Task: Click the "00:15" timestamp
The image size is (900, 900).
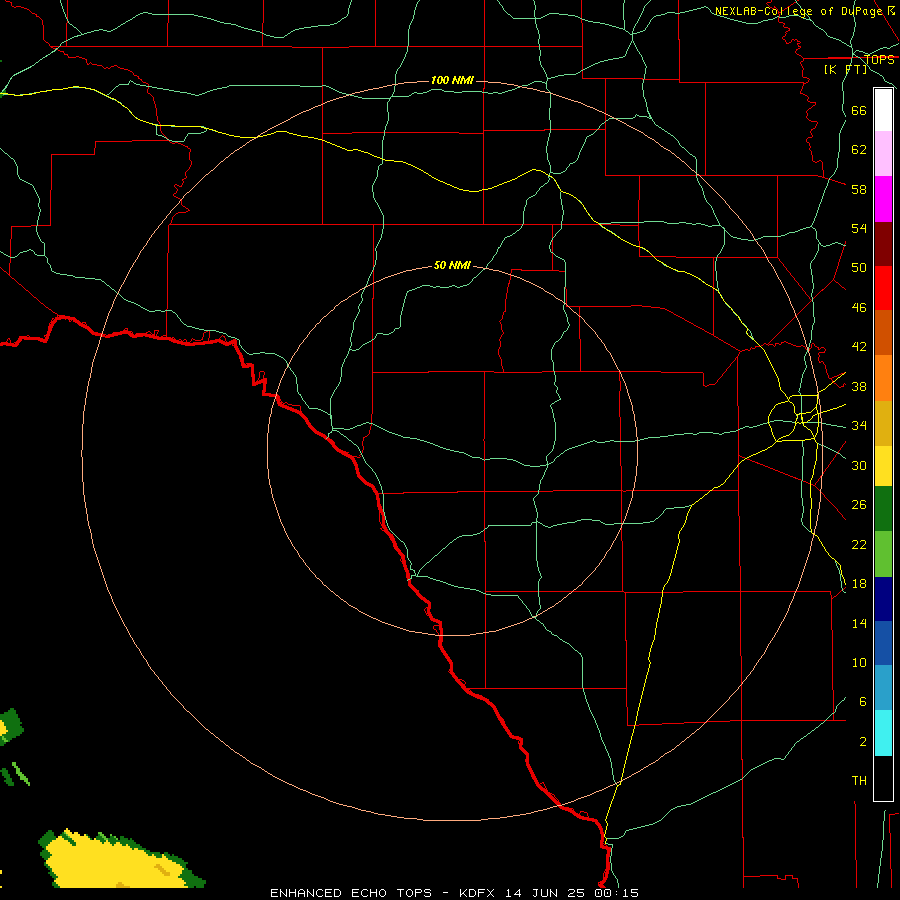Action: point(617,893)
